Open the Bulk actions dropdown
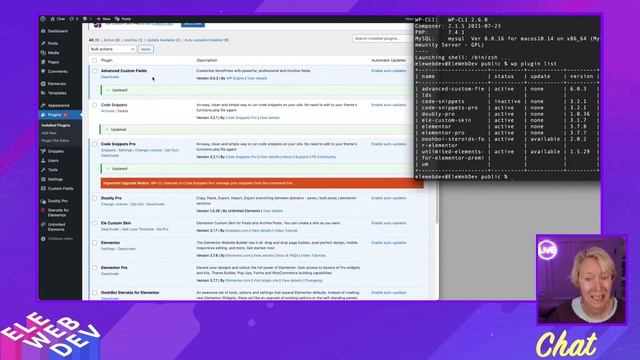The image size is (640, 360). point(112,49)
